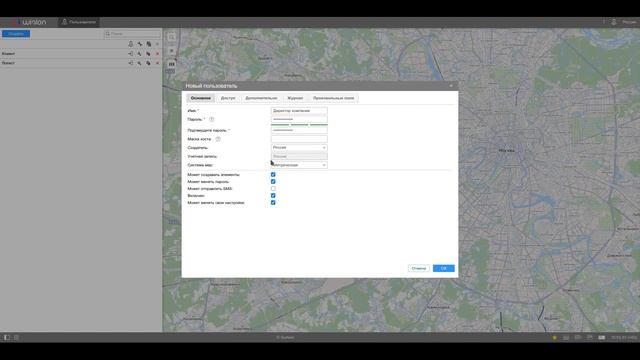Switch to the Дополнительно tab

[261, 98]
